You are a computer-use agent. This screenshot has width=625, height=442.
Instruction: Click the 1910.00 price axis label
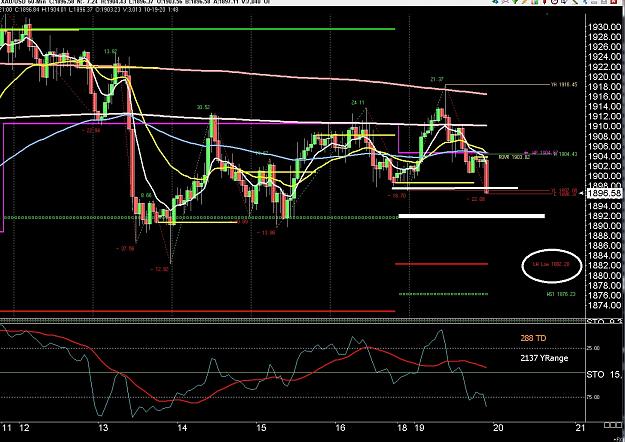click(x=605, y=126)
